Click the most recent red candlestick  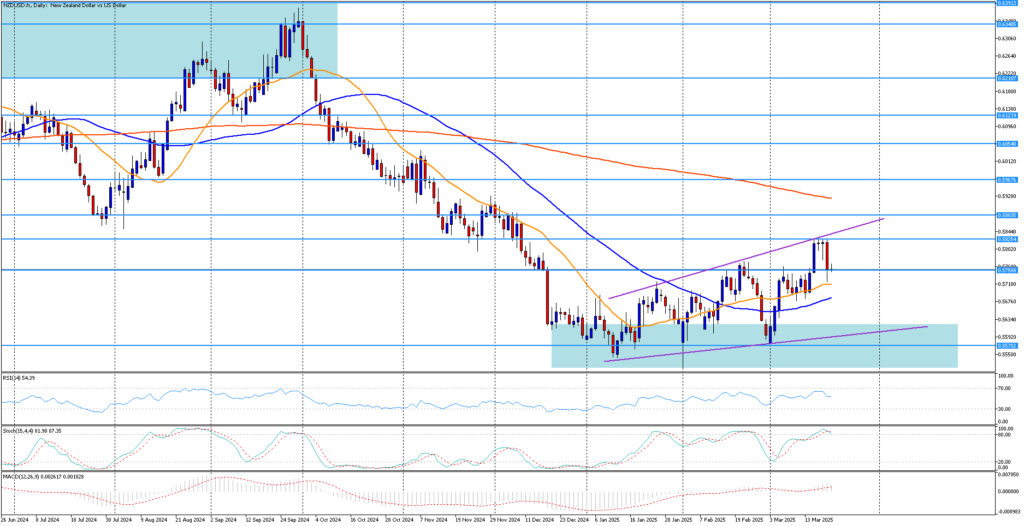point(827,255)
